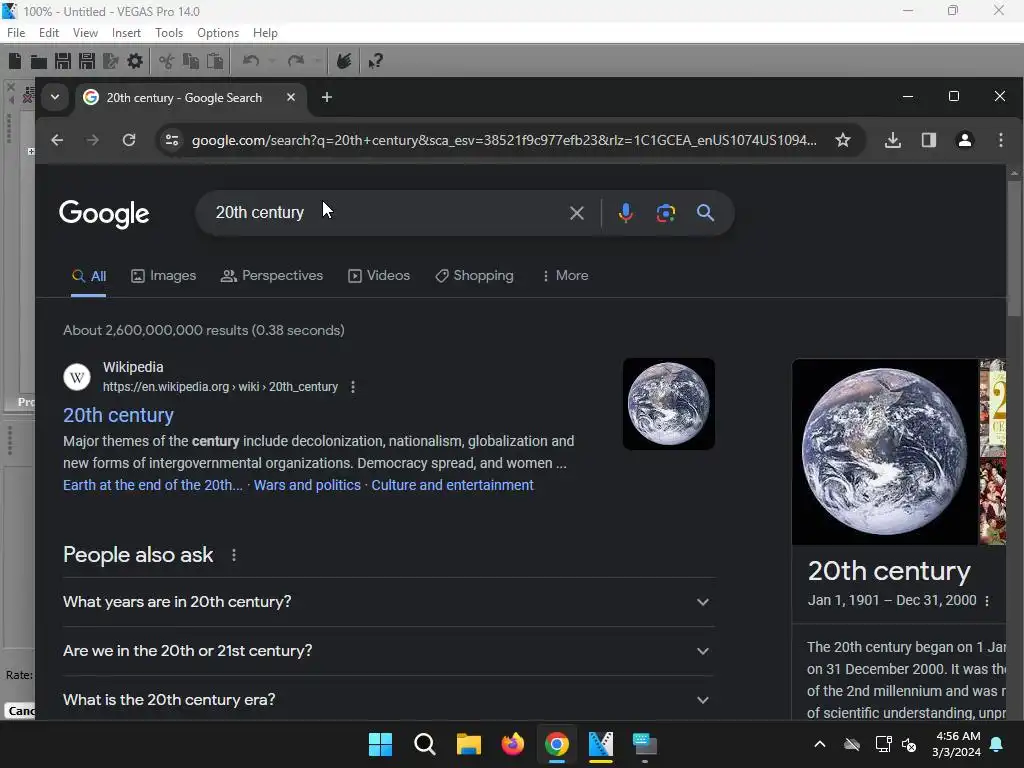This screenshot has width=1024, height=768.
Task: Open View menu in VEGAS Pro
Action: click(x=86, y=33)
